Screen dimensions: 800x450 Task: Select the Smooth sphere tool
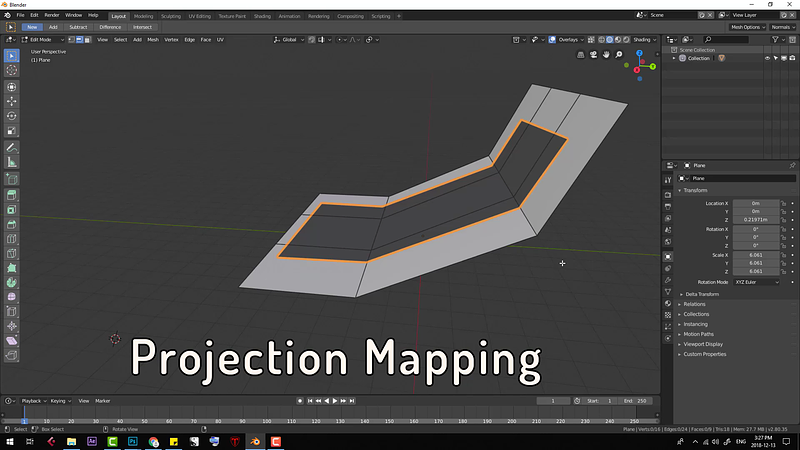[12, 297]
